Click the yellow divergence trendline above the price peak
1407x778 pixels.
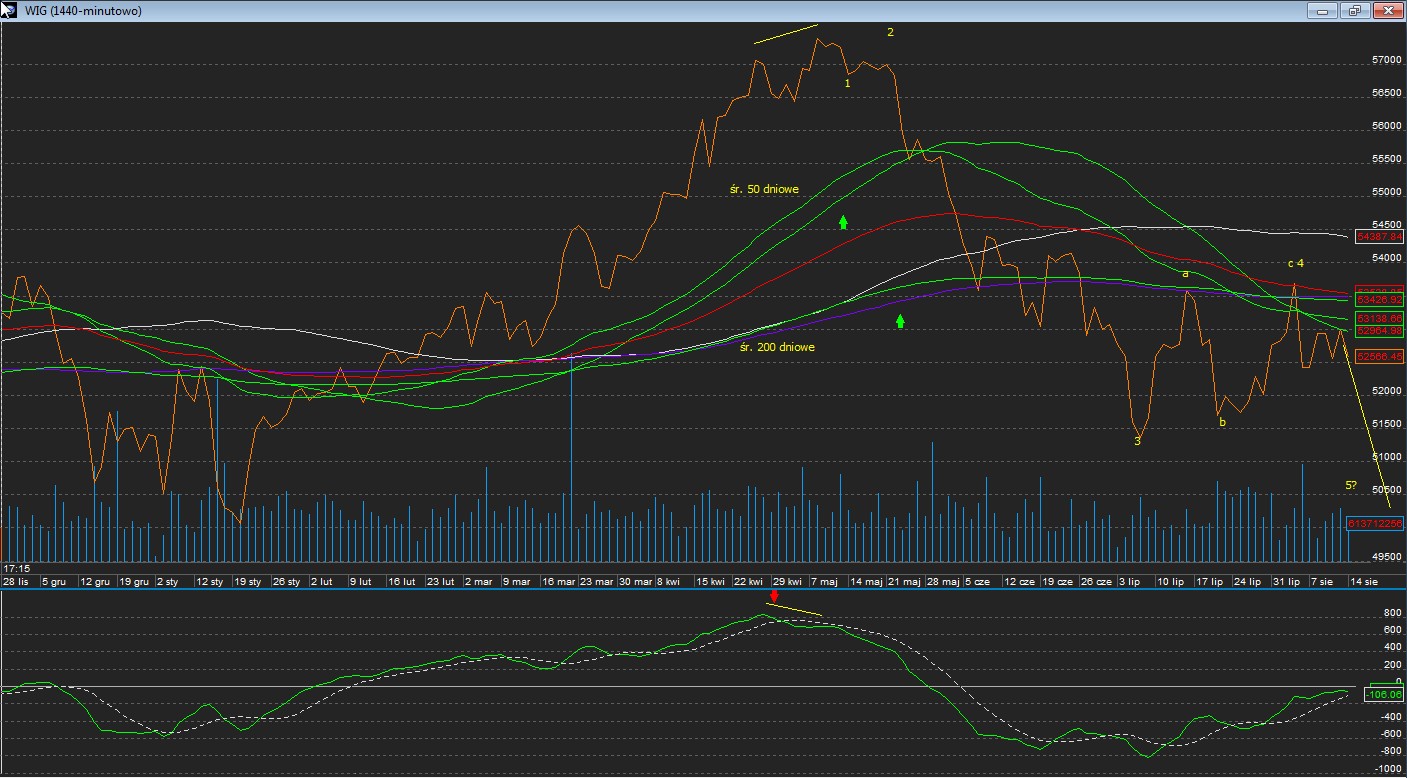coord(786,34)
